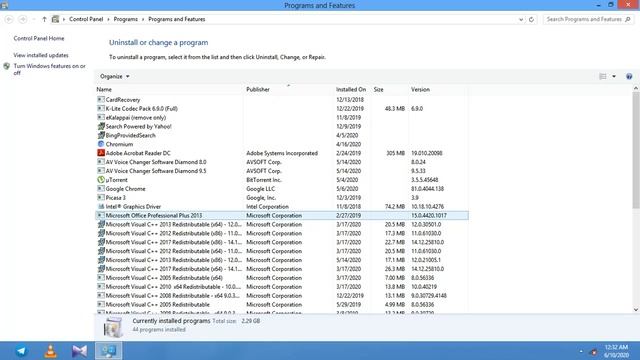This screenshot has width=640, height=360.
Task: Open Turn Windows features on or off
Action: coord(49,69)
